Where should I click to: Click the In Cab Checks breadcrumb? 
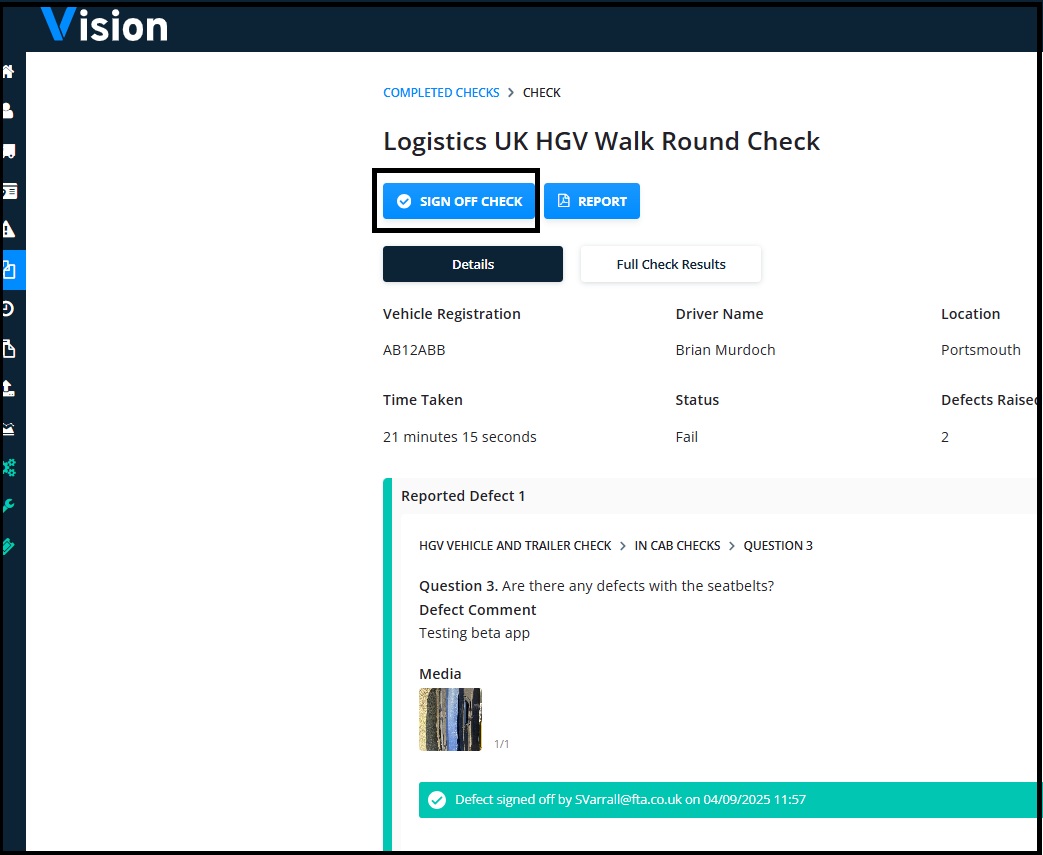coord(677,546)
